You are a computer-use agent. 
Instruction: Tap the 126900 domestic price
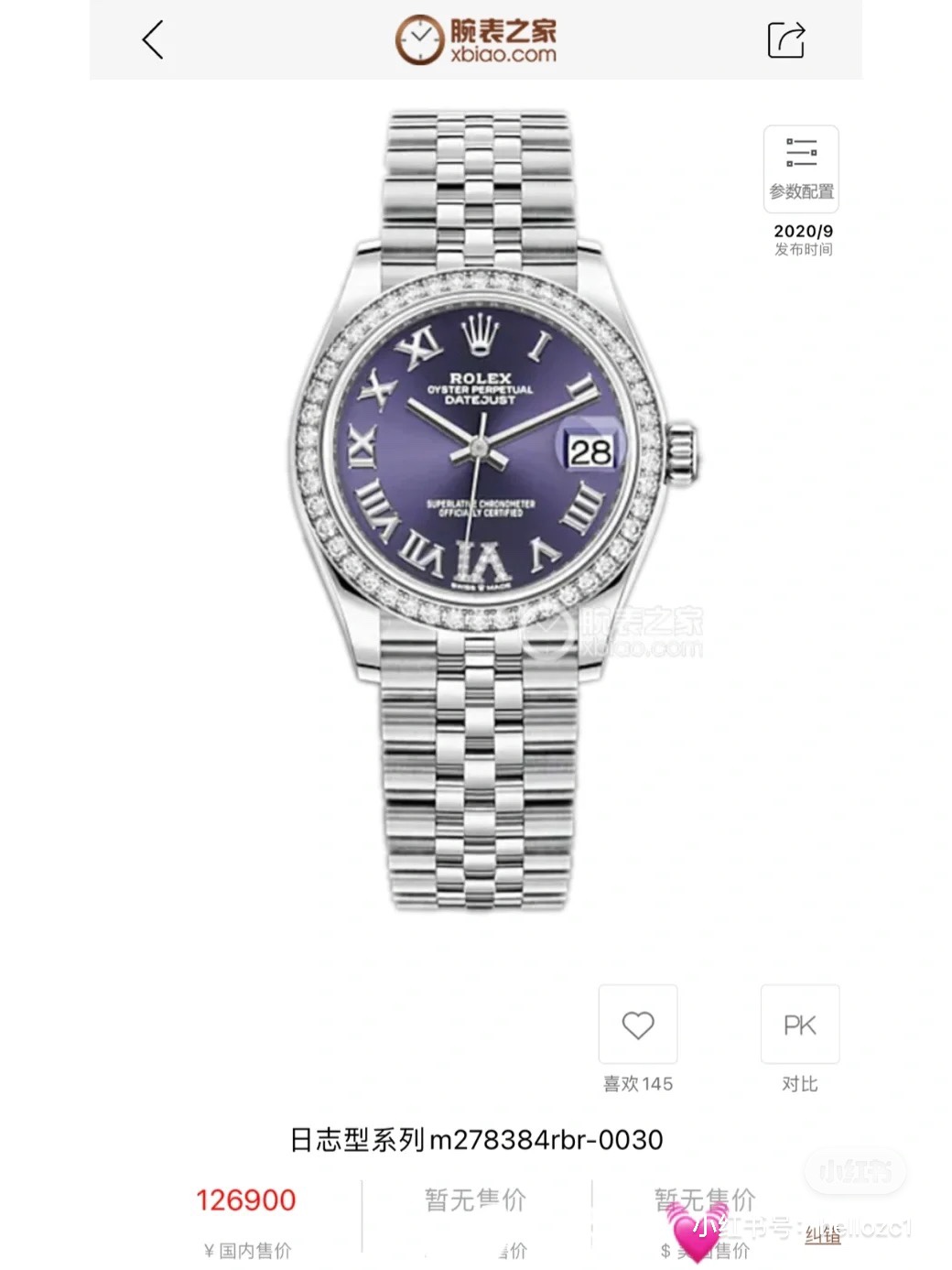[x=246, y=1200]
